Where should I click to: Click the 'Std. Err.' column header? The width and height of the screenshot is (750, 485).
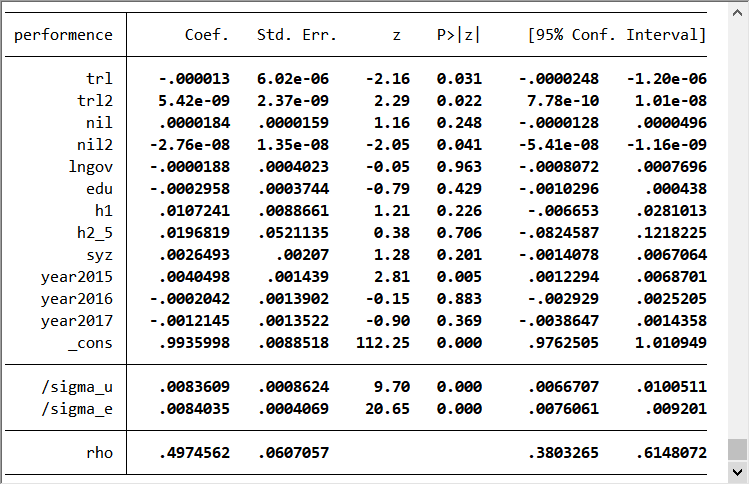297,35
